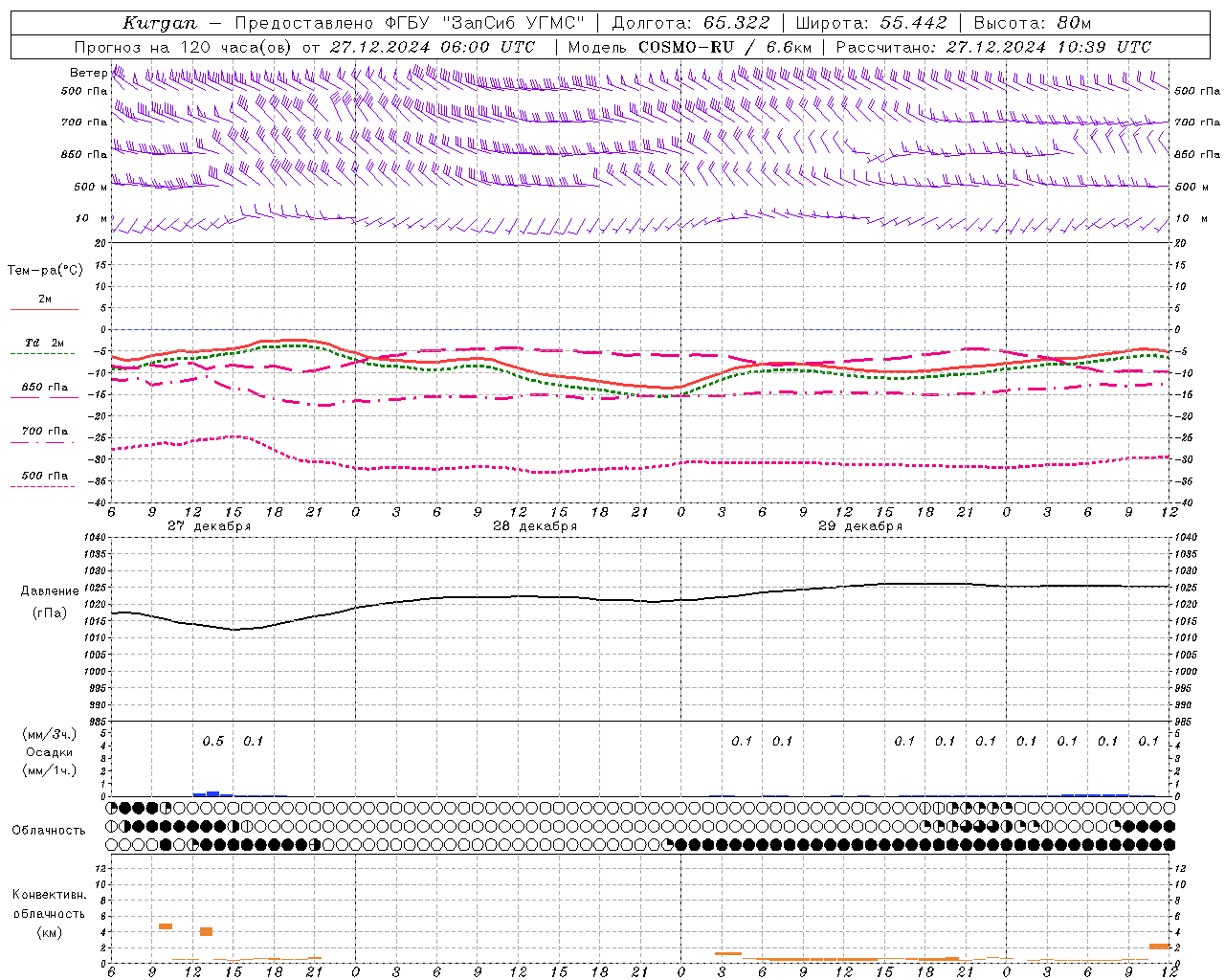
Task: Click the "28 декабря" date label
Action: point(535,526)
